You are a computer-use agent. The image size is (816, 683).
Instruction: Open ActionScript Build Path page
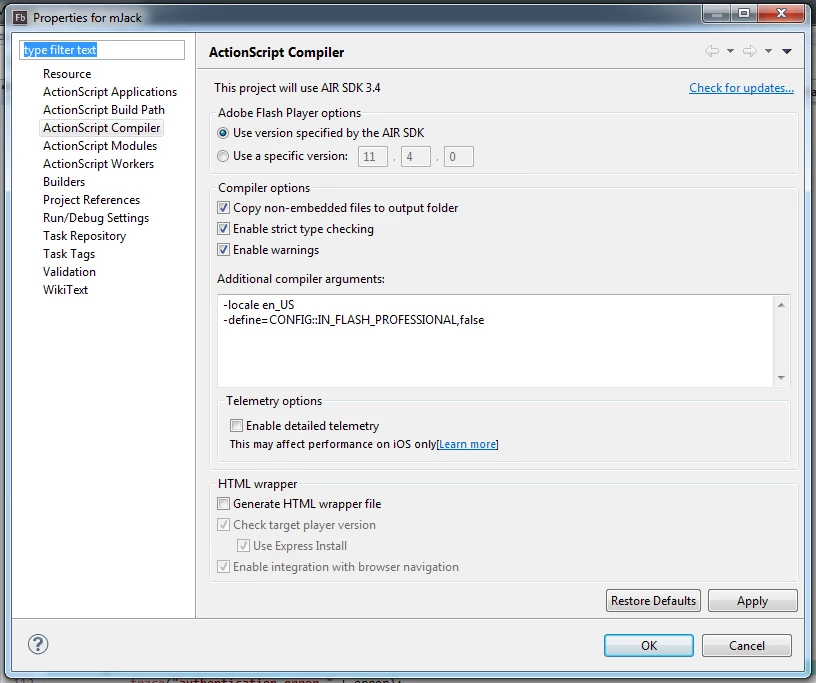tap(104, 110)
